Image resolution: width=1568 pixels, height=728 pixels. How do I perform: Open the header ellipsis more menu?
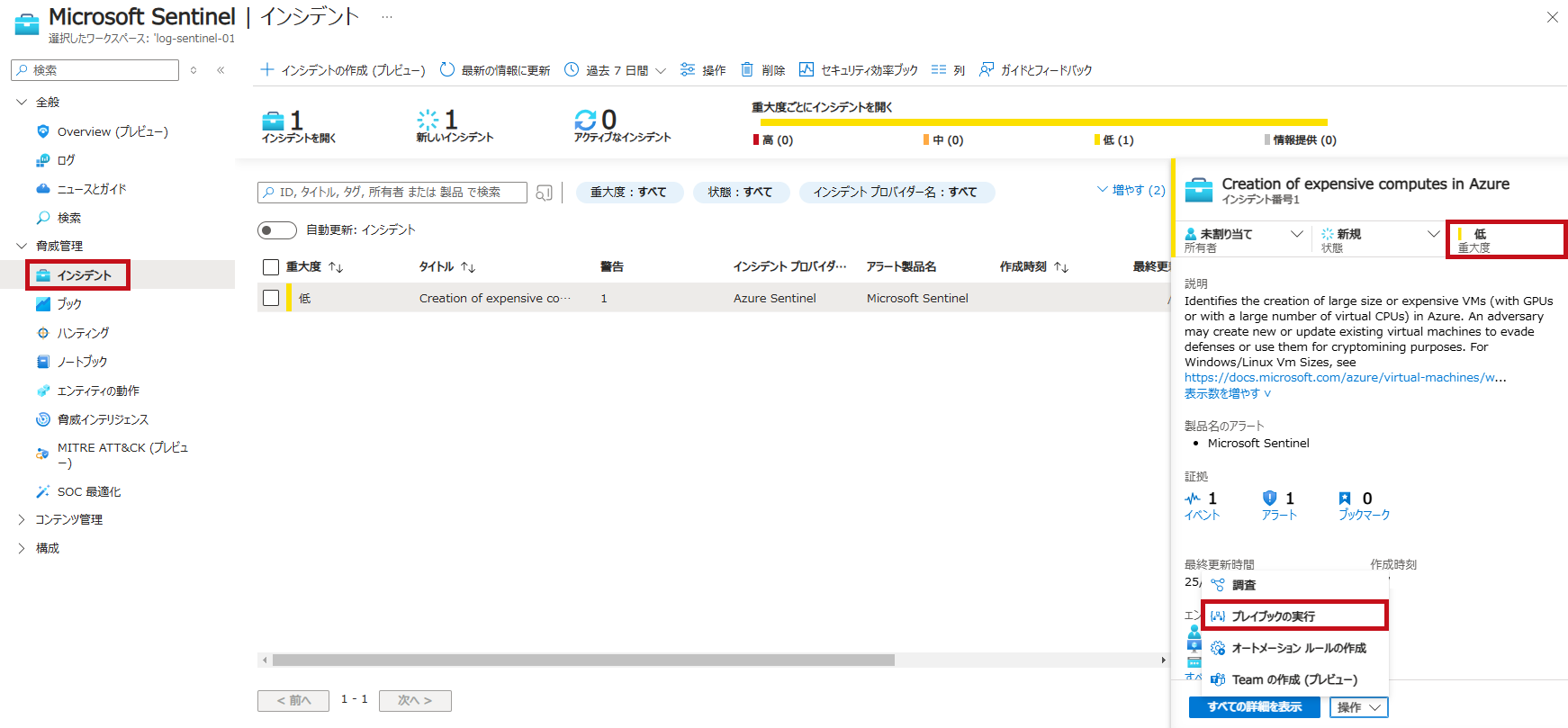387,17
